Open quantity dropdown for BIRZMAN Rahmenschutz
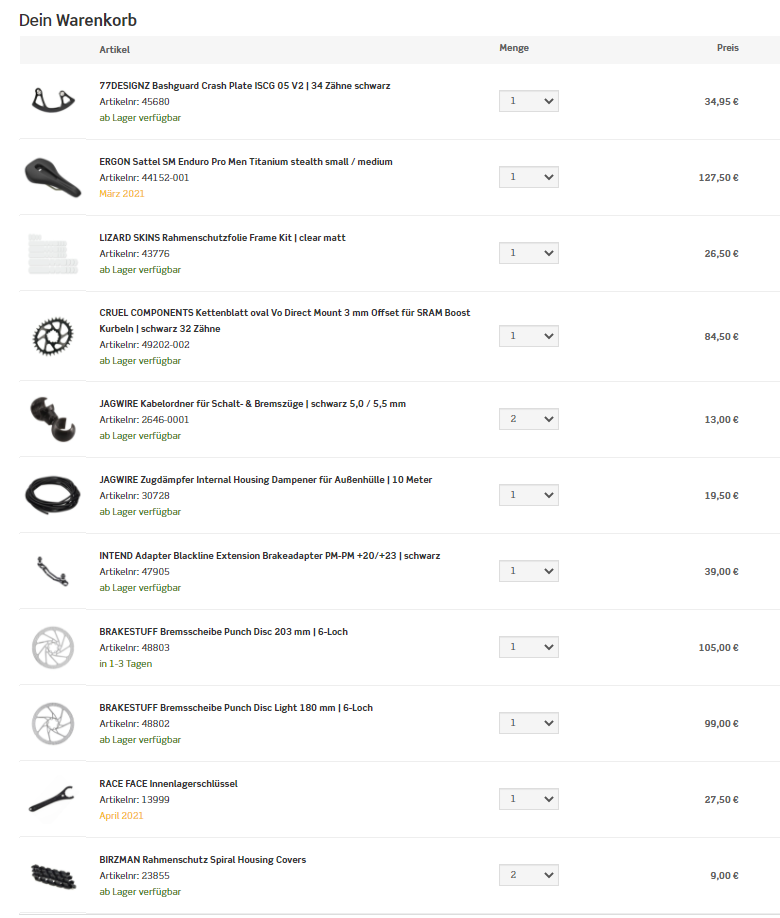 [x=529, y=876]
